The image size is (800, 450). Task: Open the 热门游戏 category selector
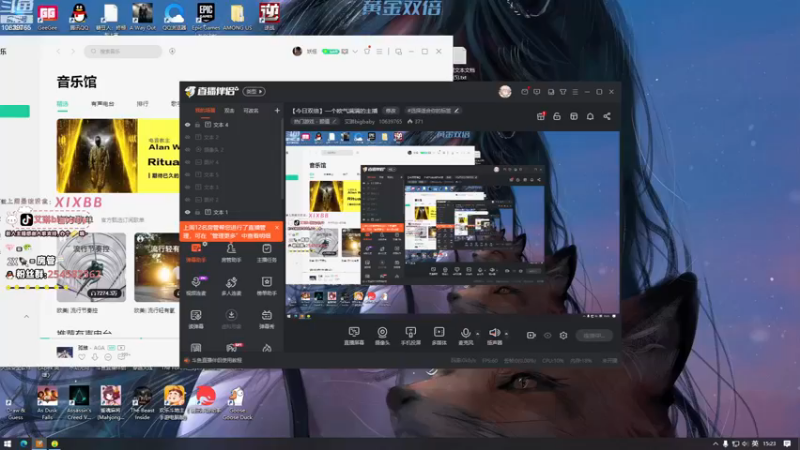tap(315, 121)
